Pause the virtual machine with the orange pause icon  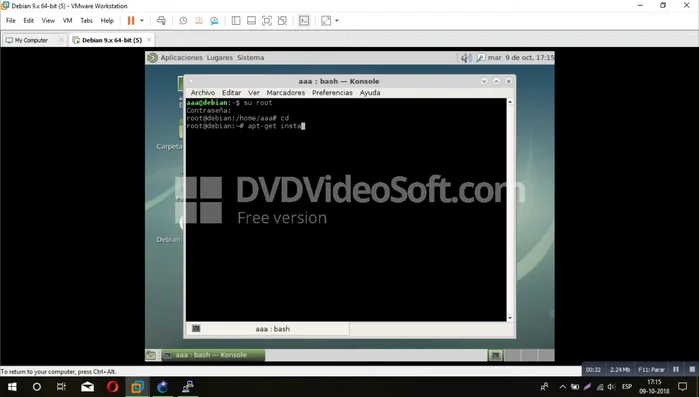tap(131, 20)
